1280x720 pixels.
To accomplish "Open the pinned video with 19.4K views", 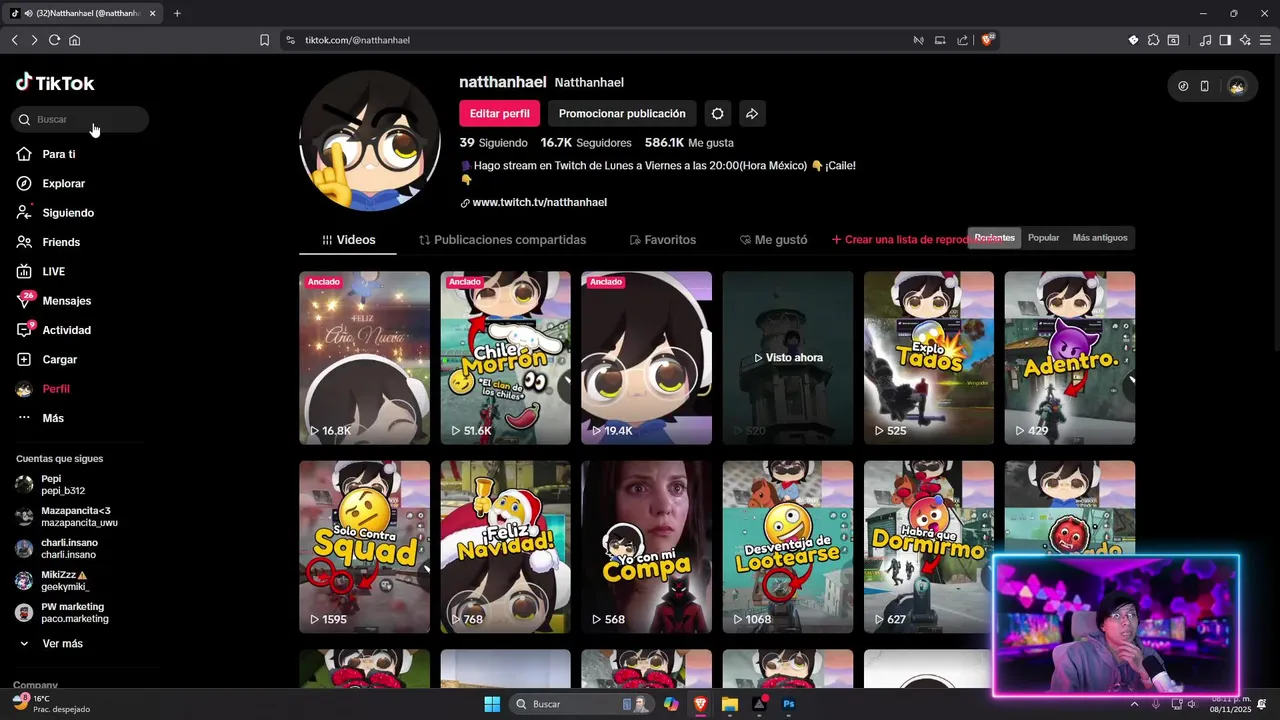I will pyautogui.click(x=646, y=358).
